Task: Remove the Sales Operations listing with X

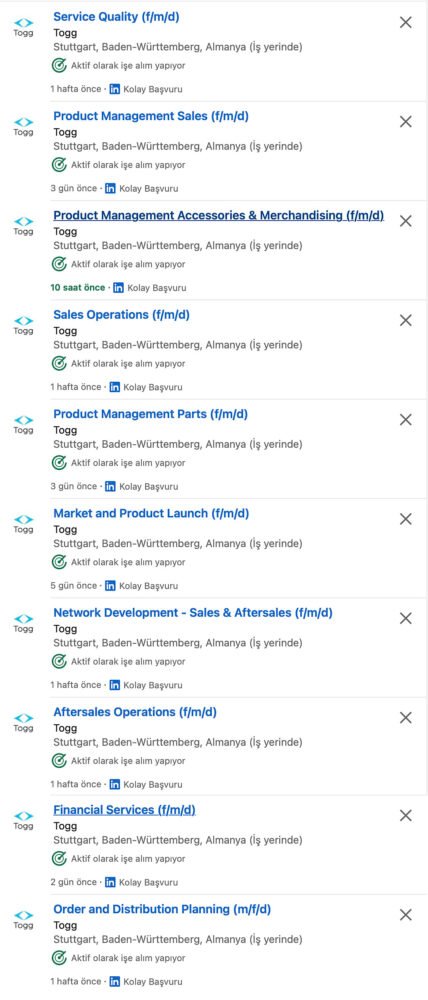Action: pos(405,320)
